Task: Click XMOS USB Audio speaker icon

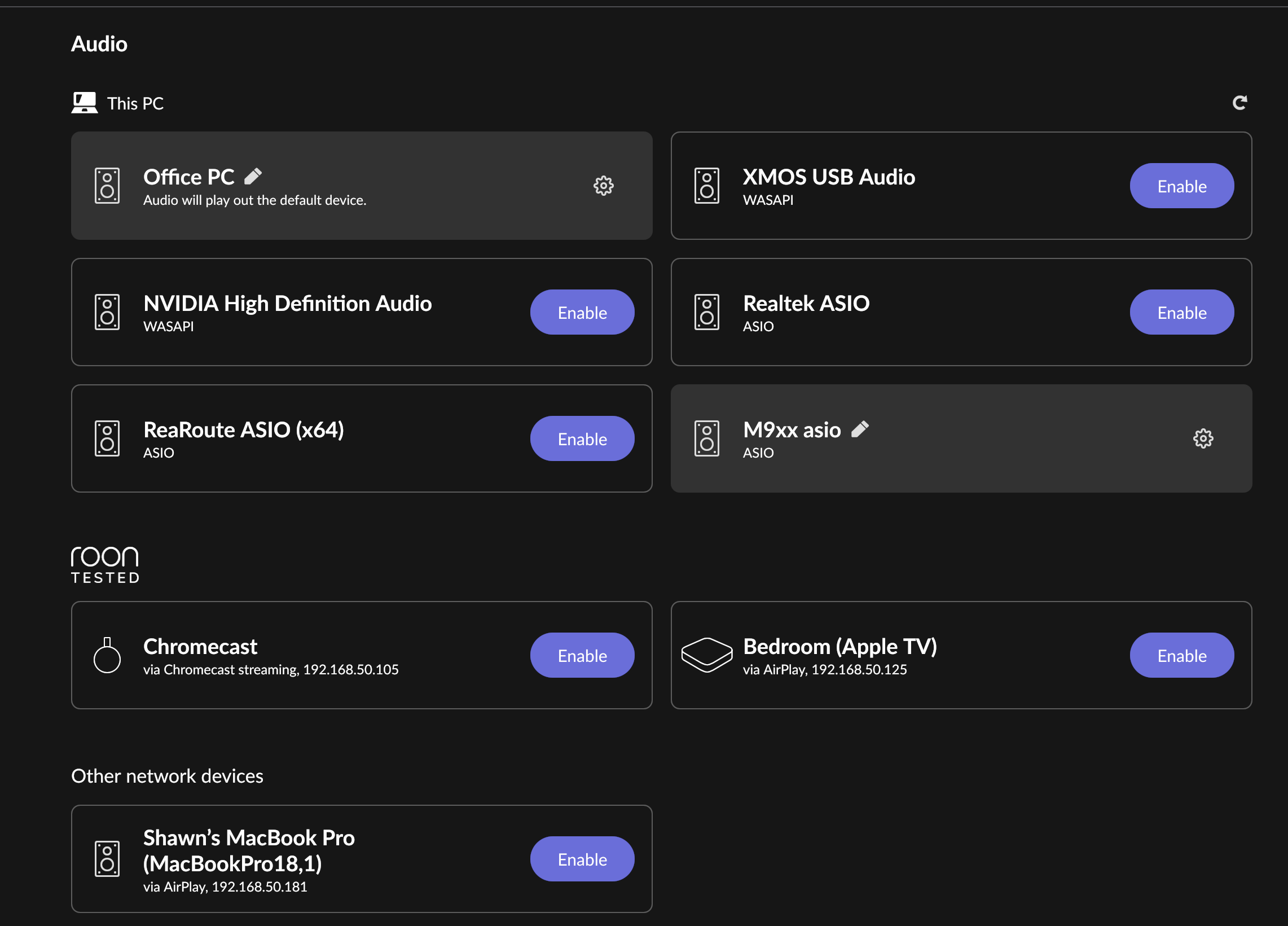Action: [706, 186]
